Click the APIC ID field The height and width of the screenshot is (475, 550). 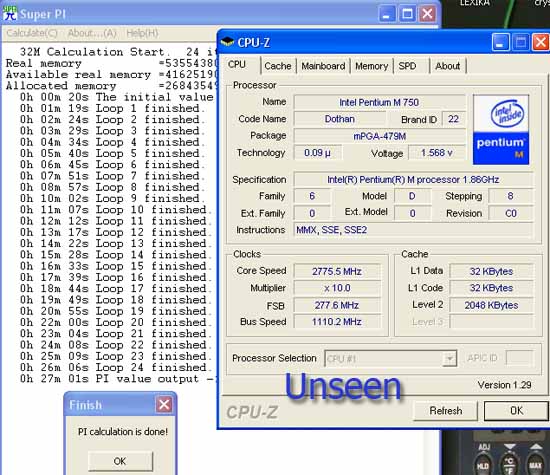519,358
